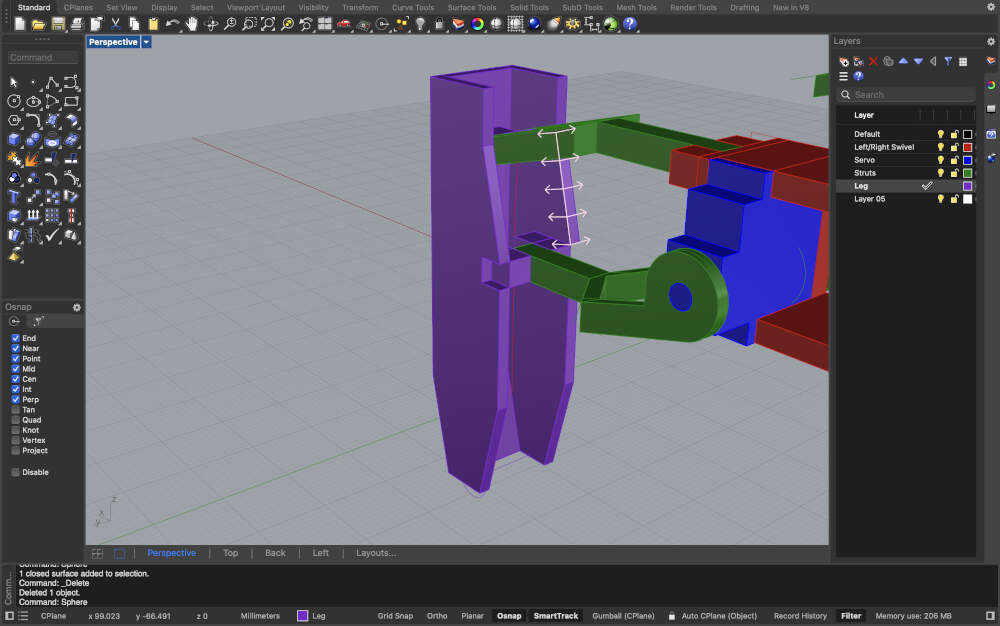Click Record History in the status bar
This screenshot has width=1000, height=626.
click(800, 616)
